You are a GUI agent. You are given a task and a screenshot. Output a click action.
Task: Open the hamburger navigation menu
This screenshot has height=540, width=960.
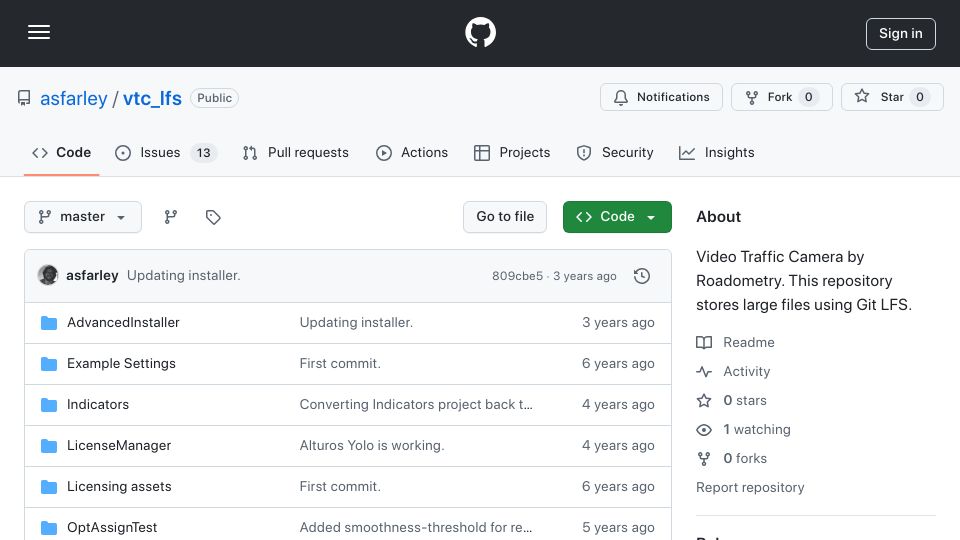click(39, 32)
